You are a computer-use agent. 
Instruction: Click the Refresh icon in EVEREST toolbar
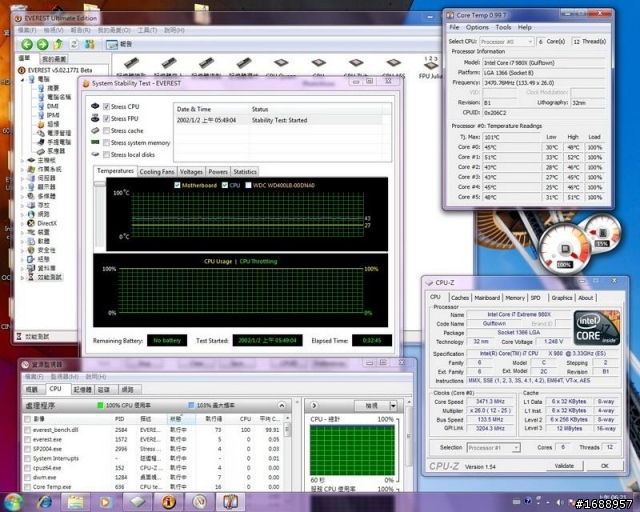tap(74, 44)
